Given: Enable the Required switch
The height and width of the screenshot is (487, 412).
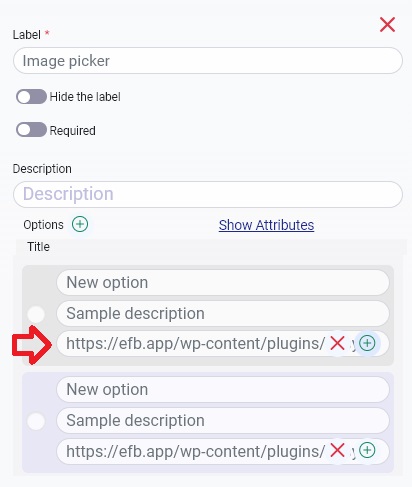Looking at the screenshot, I should click(x=31, y=130).
